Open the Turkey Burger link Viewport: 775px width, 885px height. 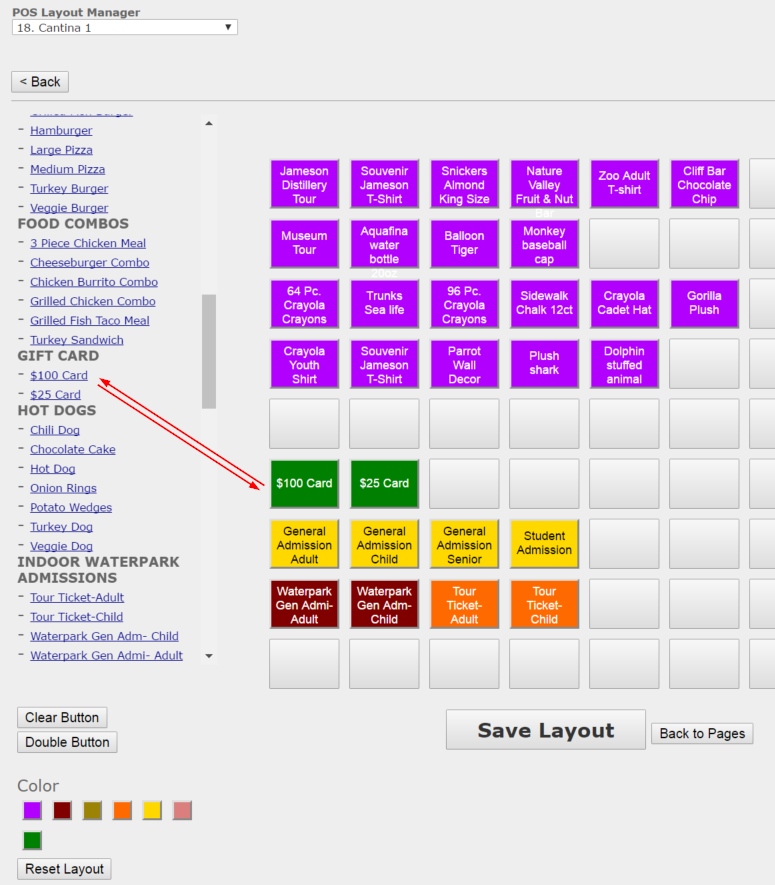[69, 189]
